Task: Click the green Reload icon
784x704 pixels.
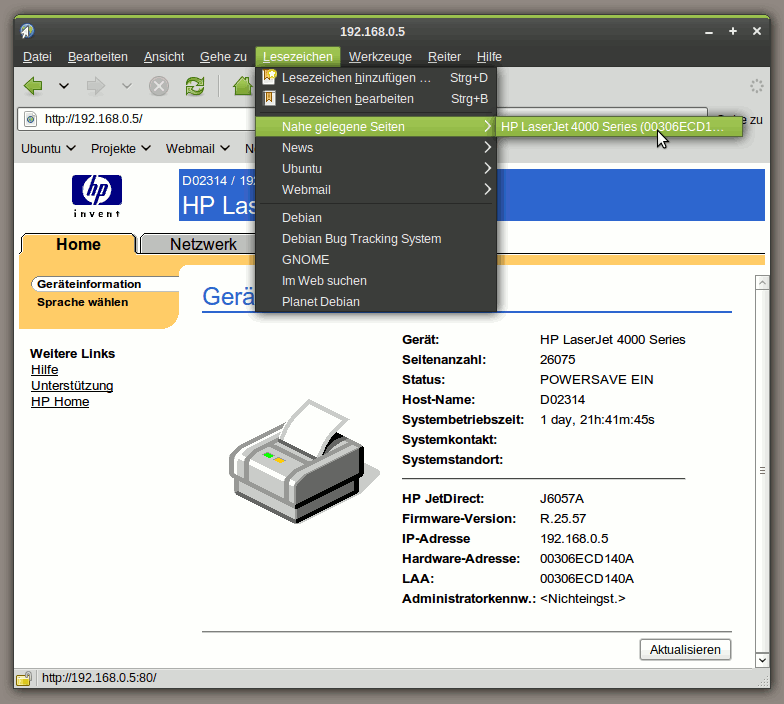Action: click(x=195, y=86)
